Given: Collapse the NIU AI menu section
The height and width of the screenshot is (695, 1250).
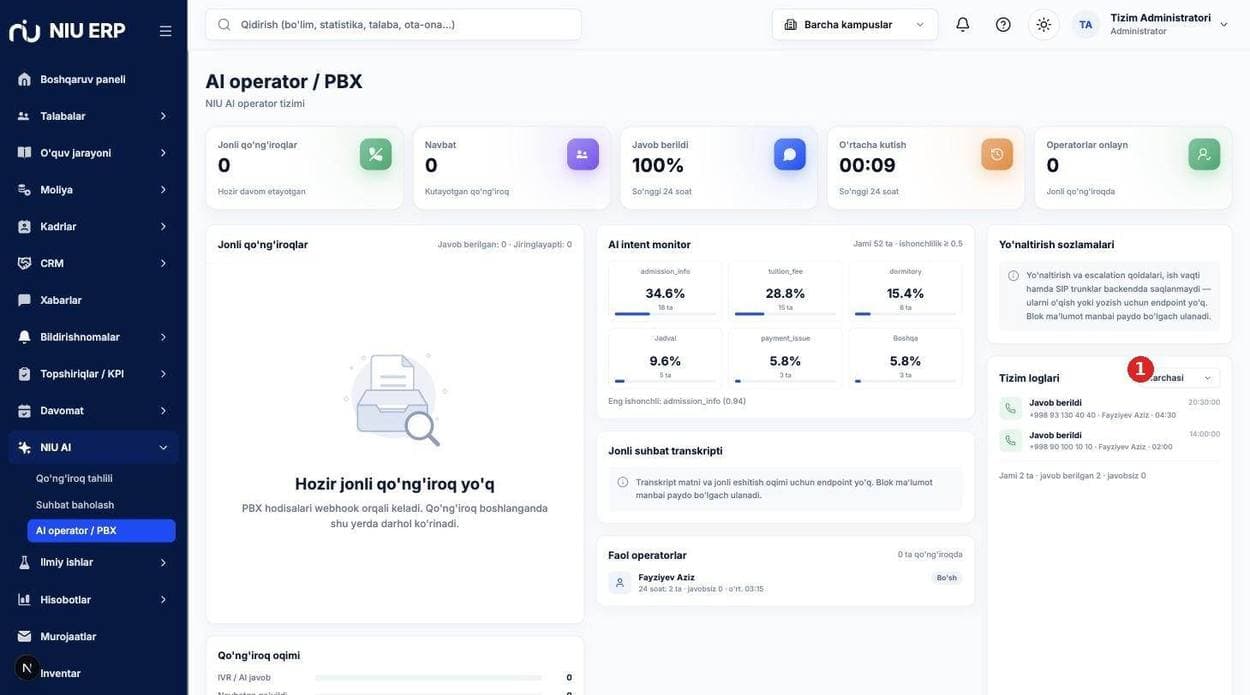Looking at the screenshot, I should [94, 447].
